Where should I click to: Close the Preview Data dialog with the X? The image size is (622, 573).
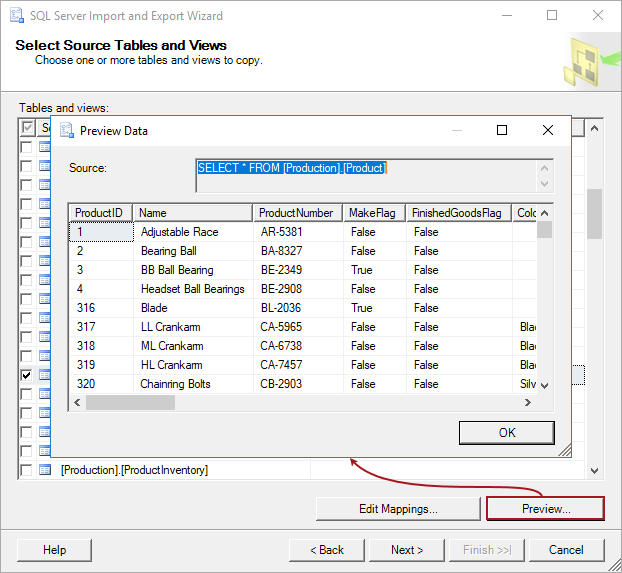pos(547,130)
